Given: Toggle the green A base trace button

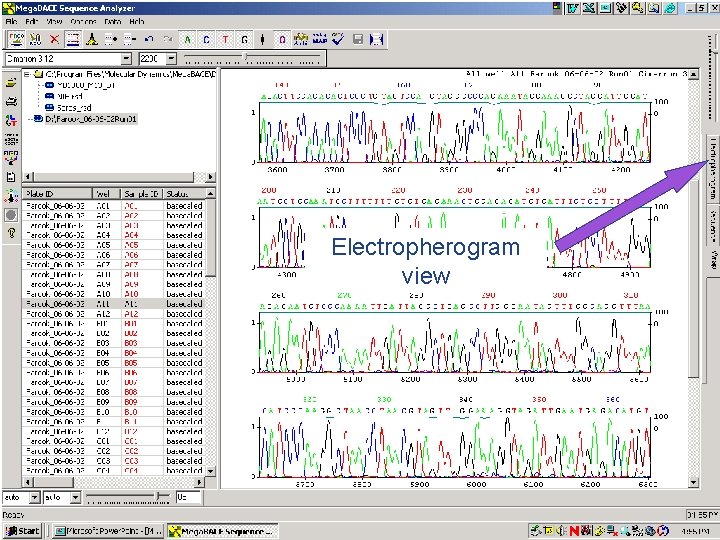Looking at the screenshot, I should (187, 39).
